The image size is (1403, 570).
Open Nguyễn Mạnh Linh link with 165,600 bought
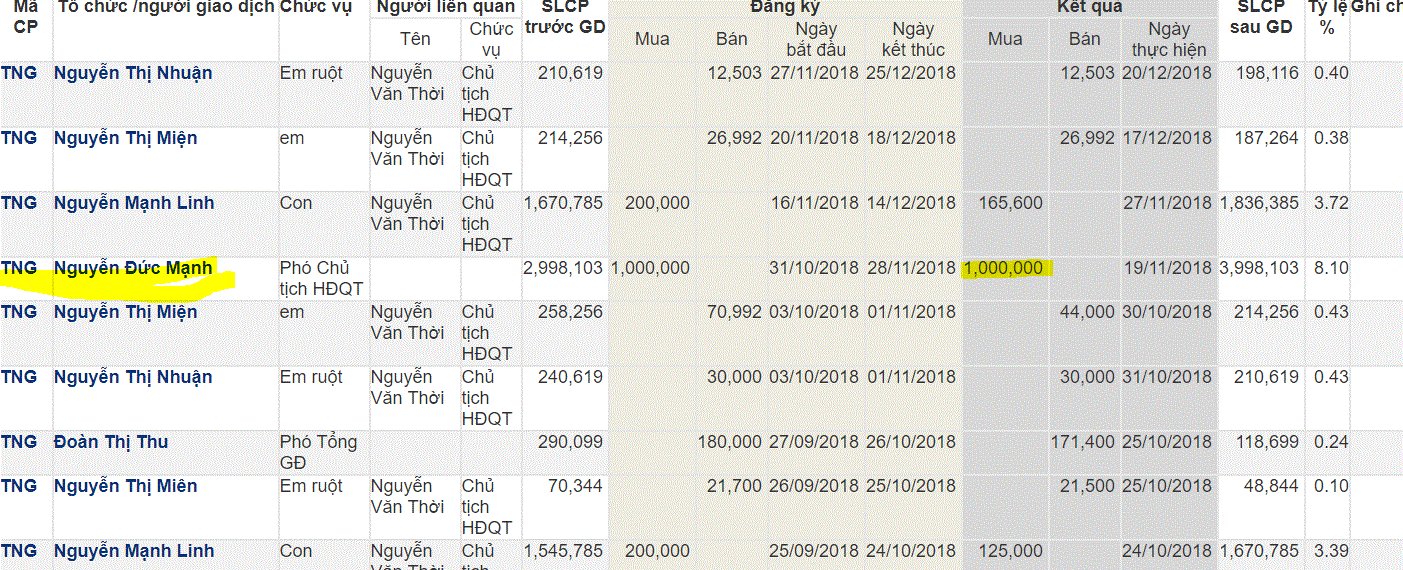[x=134, y=203]
